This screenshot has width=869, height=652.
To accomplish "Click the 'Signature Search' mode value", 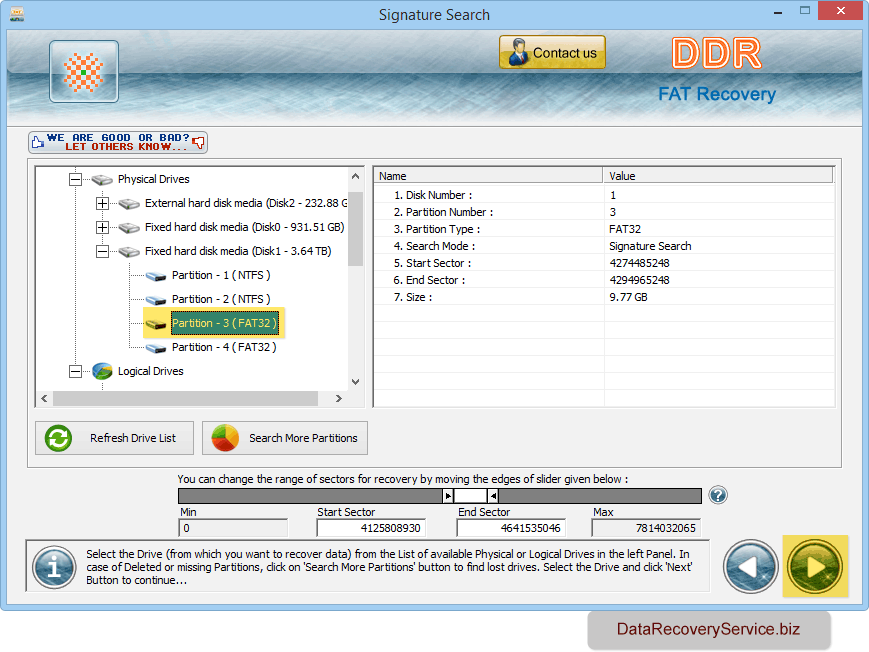I will 650,246.
